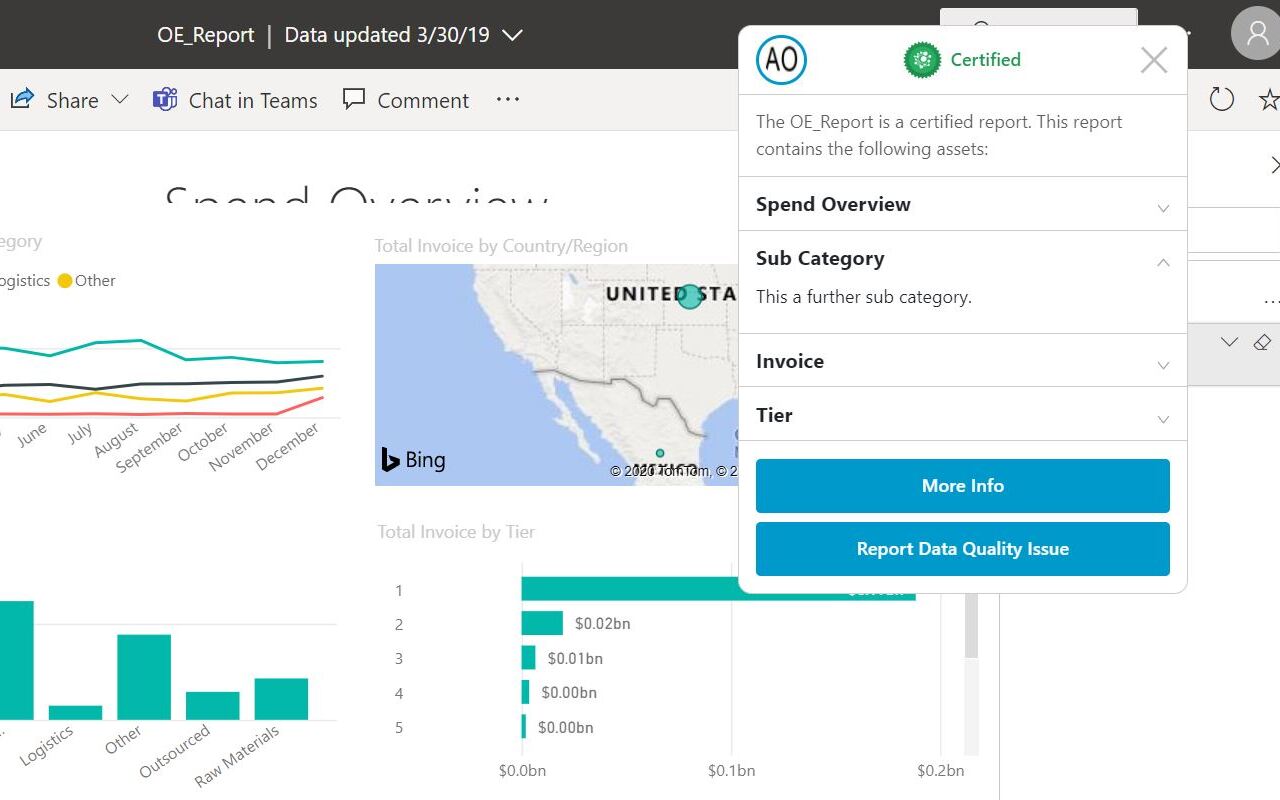
Task: Open the user account avatar
Action: 1256,34
